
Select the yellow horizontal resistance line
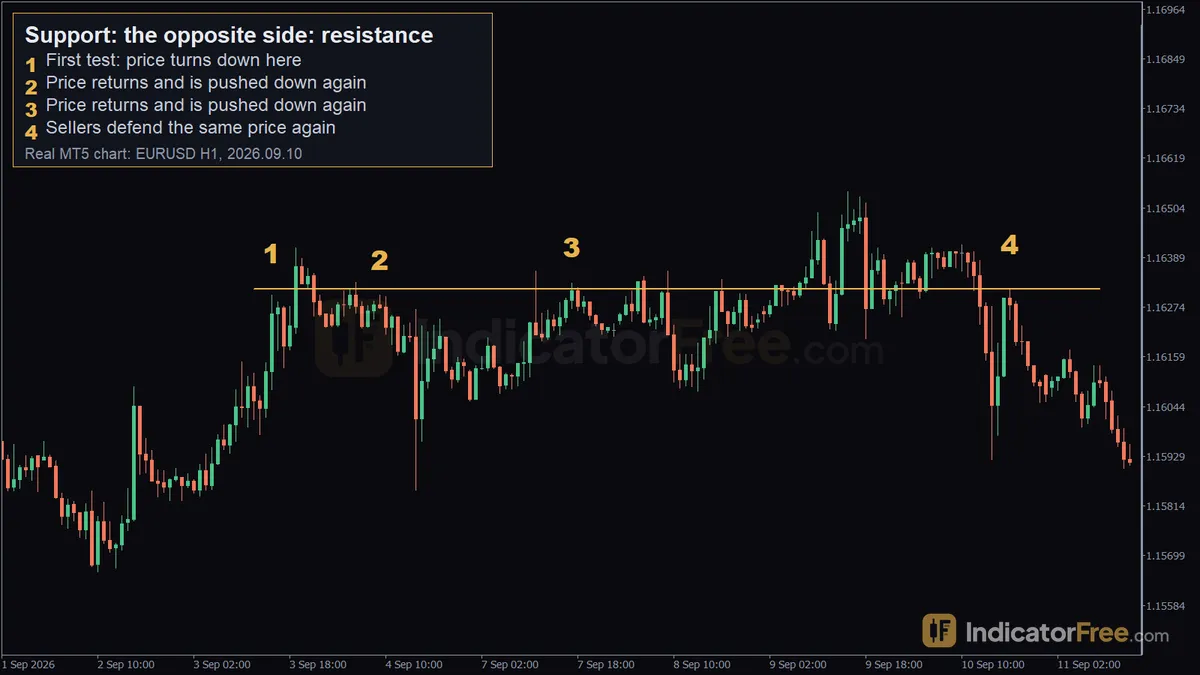677,289
